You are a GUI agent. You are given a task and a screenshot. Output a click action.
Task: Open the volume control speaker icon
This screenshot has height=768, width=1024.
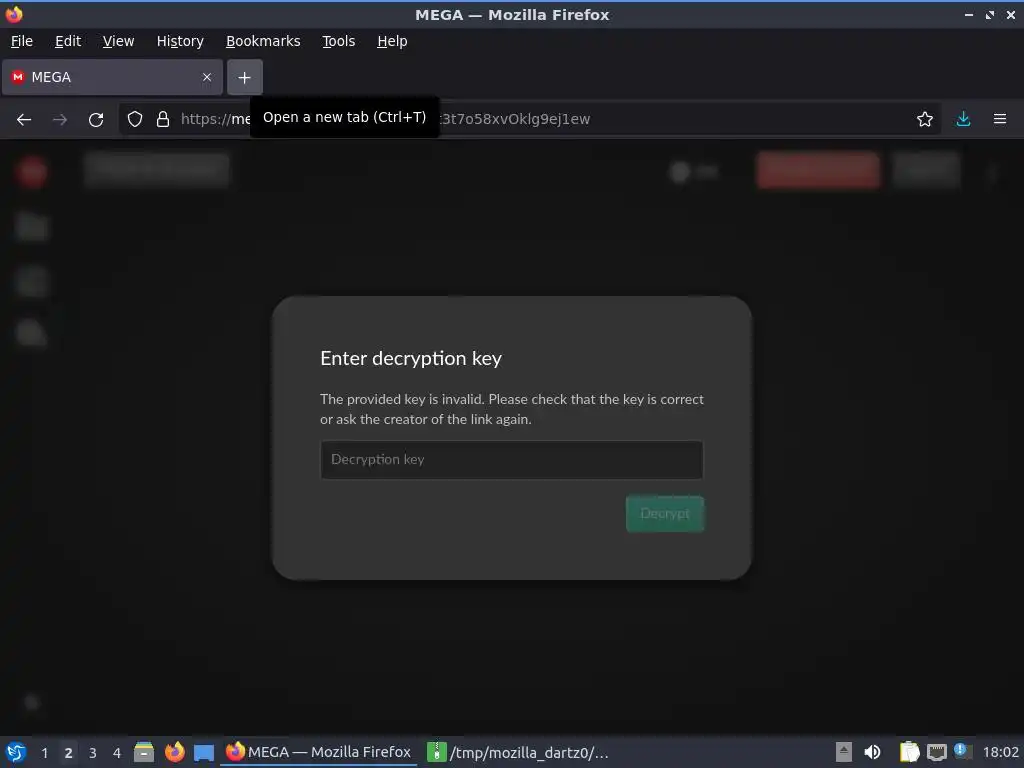point(872,752)
